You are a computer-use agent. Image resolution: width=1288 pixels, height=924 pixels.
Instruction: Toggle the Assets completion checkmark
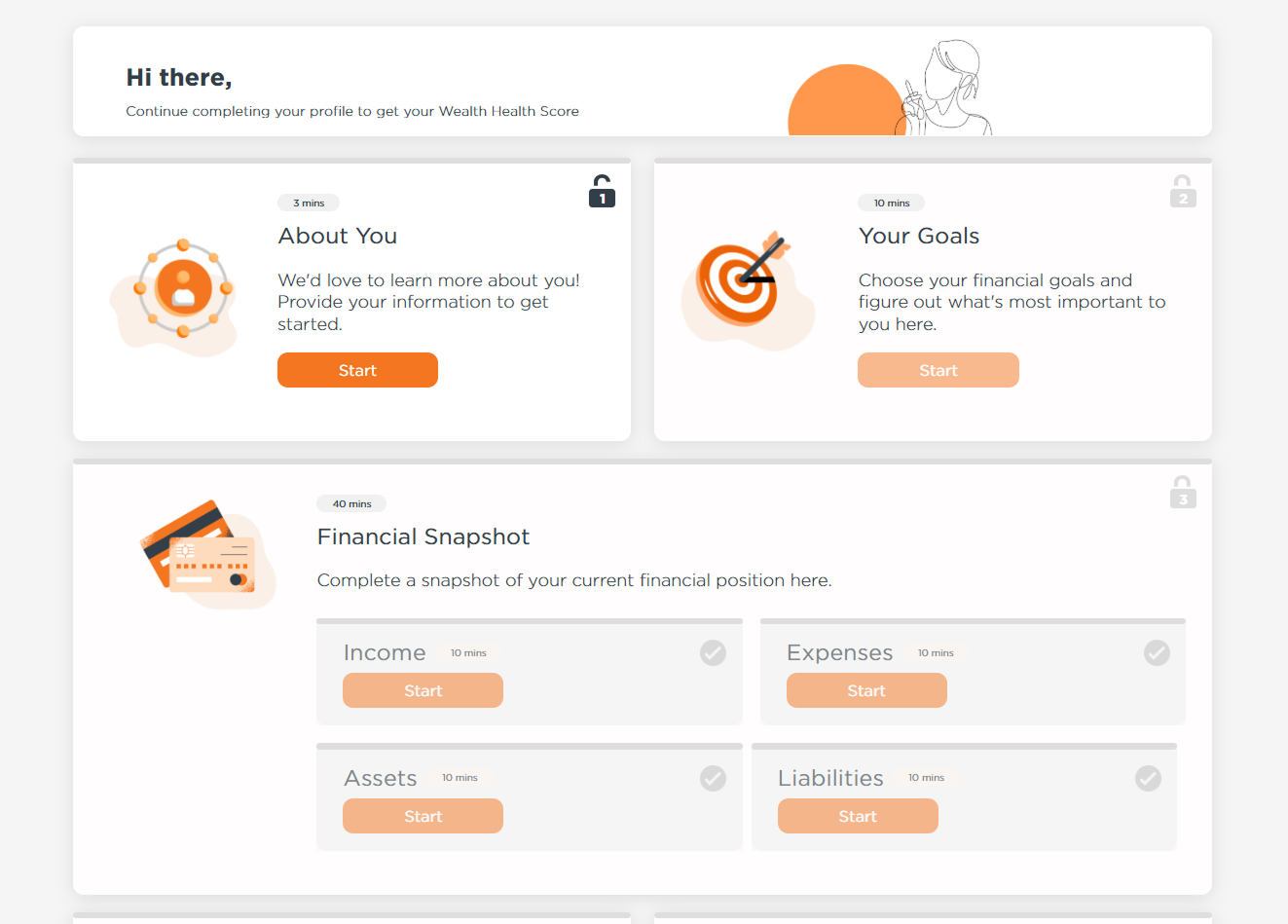point(713,778)
